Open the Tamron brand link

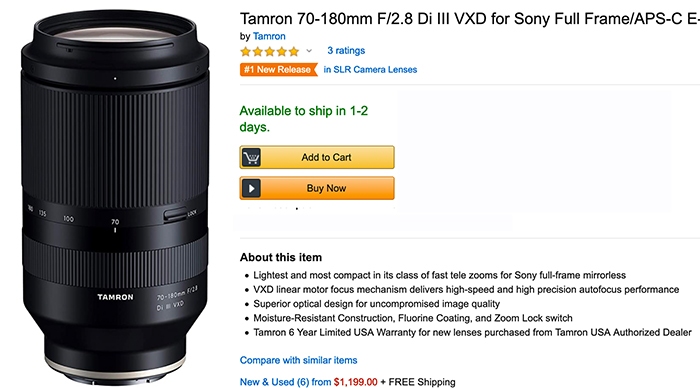point(269,36)
